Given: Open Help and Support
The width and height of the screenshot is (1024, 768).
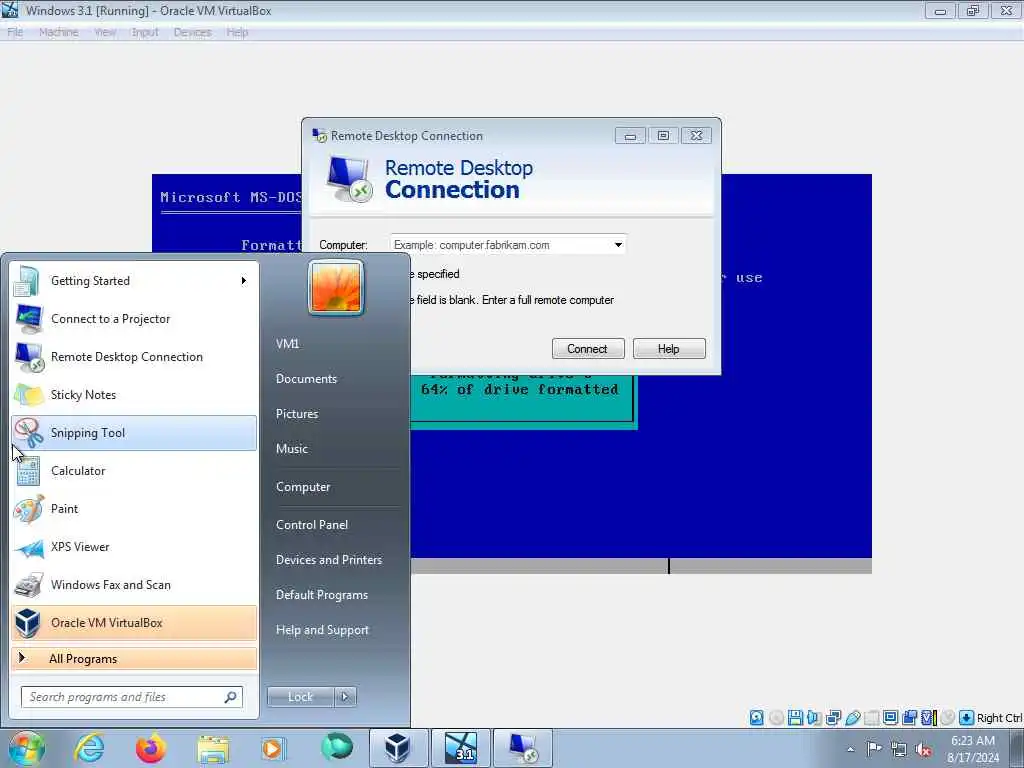Looking at the screenshot, I should click(323, 630).
